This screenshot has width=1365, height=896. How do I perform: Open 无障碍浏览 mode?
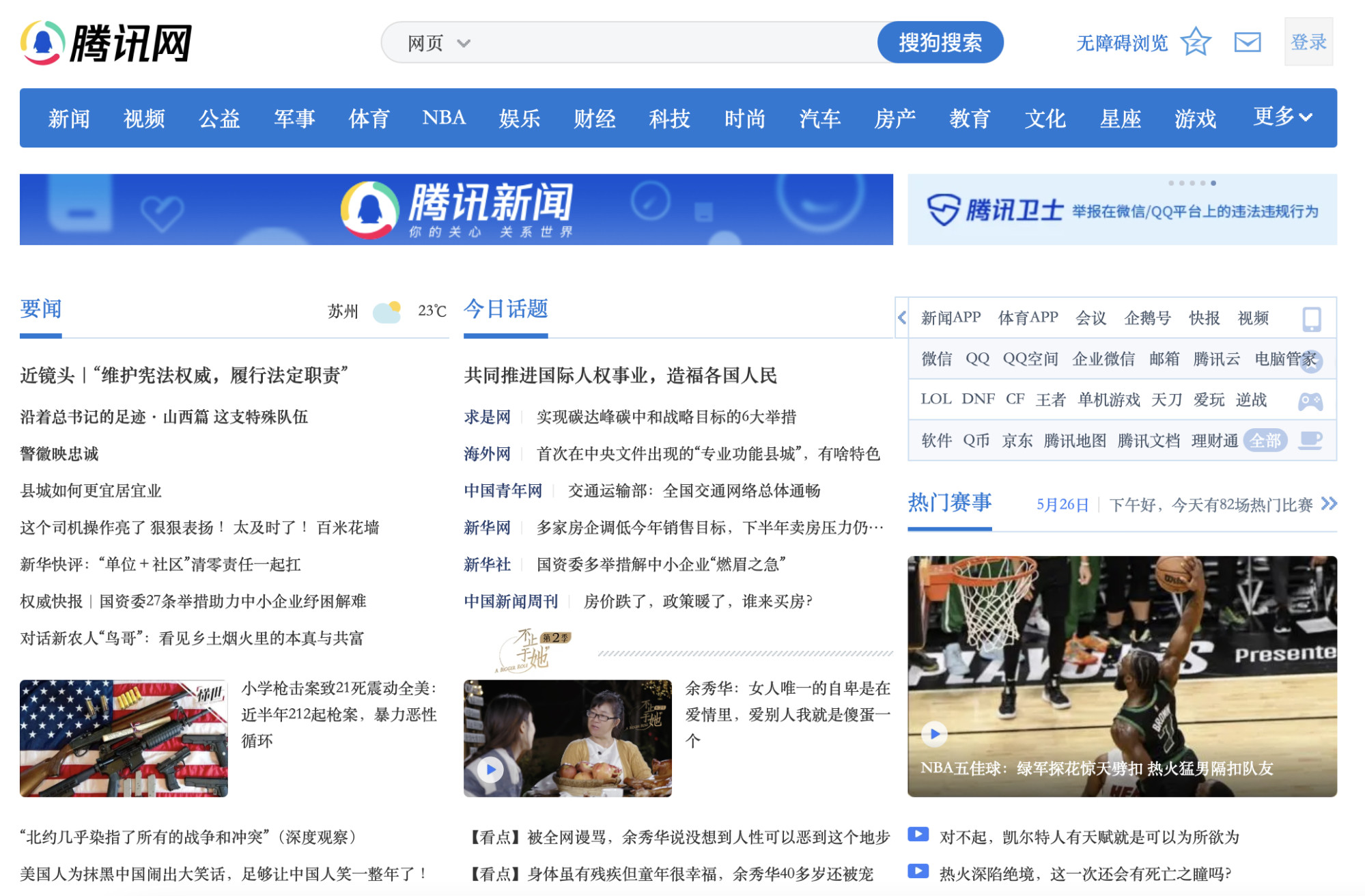click(1122, 43)
